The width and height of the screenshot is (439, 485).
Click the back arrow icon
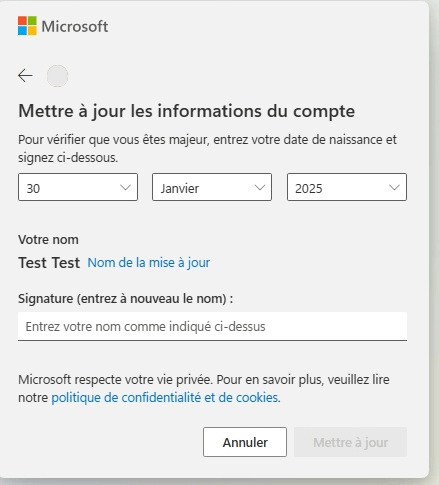25,76
